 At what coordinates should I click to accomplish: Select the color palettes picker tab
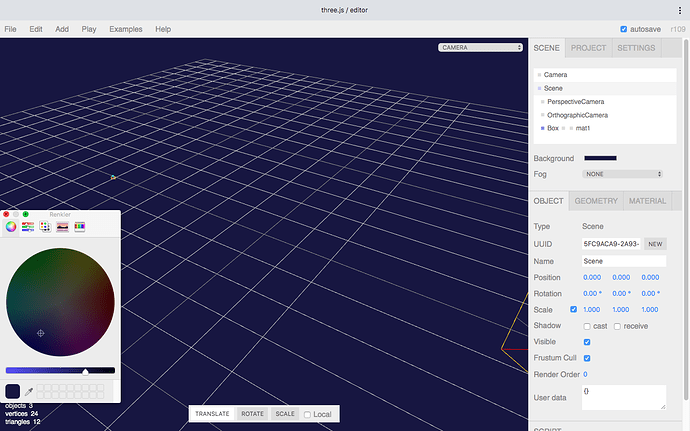(45, 227)
